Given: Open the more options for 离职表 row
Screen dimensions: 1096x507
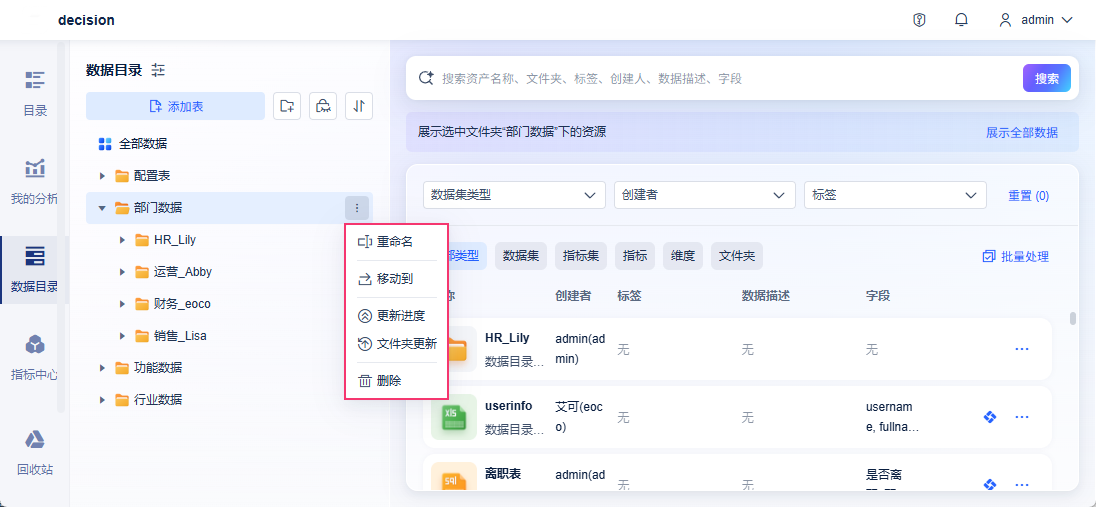Looking at the screenshot, I should [1022, 484].
